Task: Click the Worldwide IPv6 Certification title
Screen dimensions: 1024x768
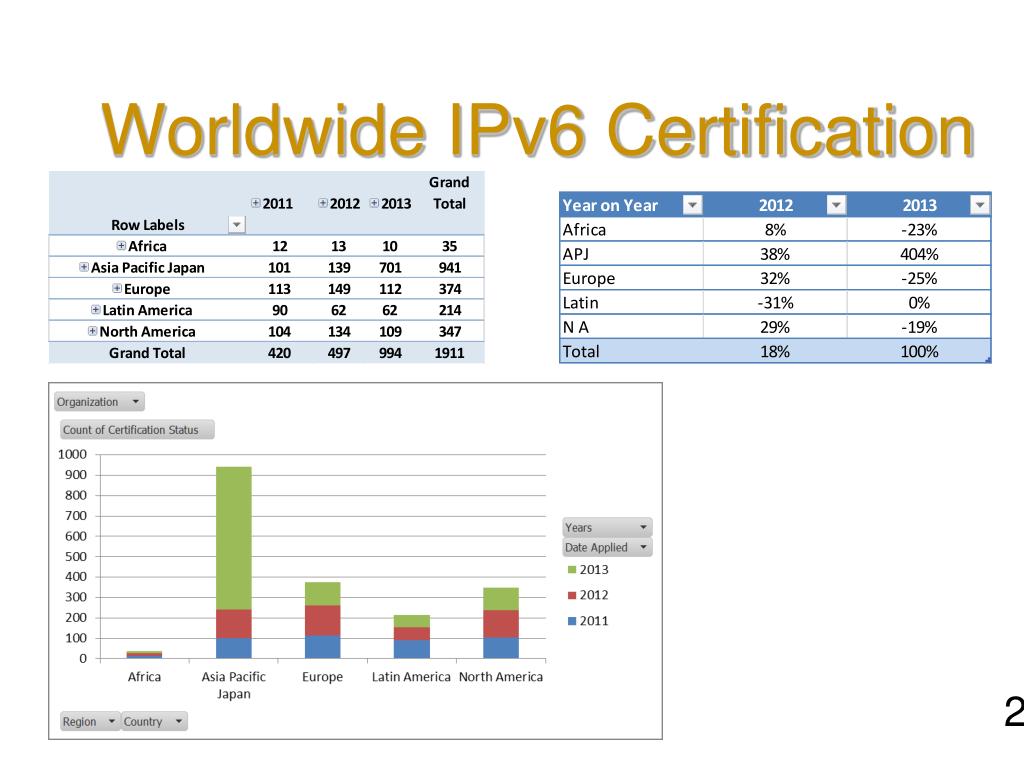Action: (537, 131)
